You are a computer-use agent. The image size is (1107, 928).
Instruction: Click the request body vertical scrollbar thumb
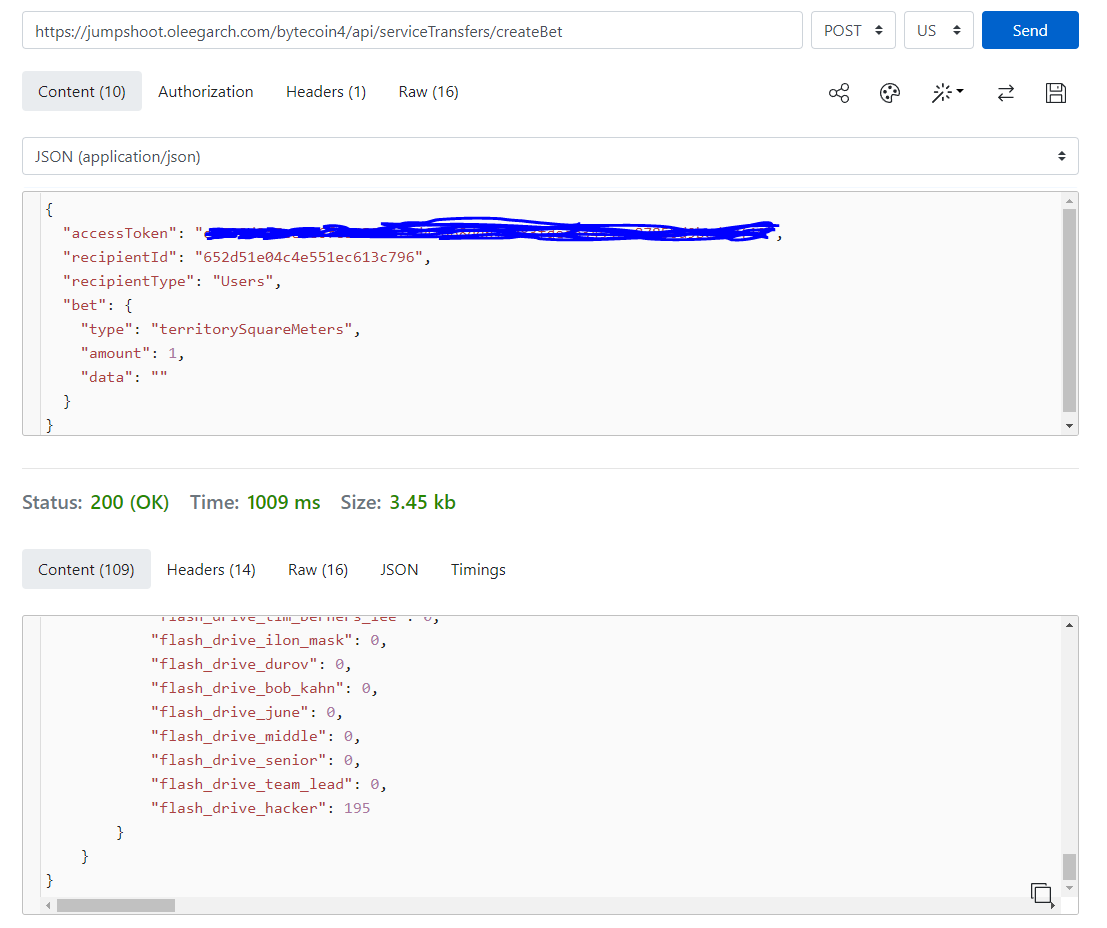point(1069,310)
